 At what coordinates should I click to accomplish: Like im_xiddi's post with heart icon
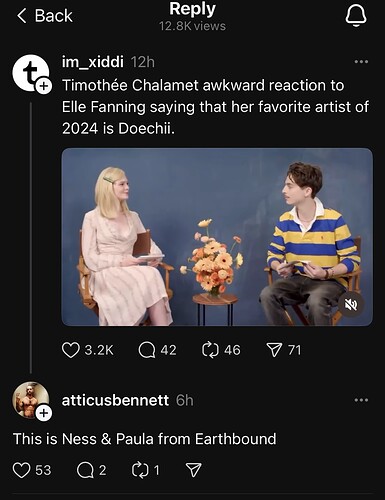point(71,350)
